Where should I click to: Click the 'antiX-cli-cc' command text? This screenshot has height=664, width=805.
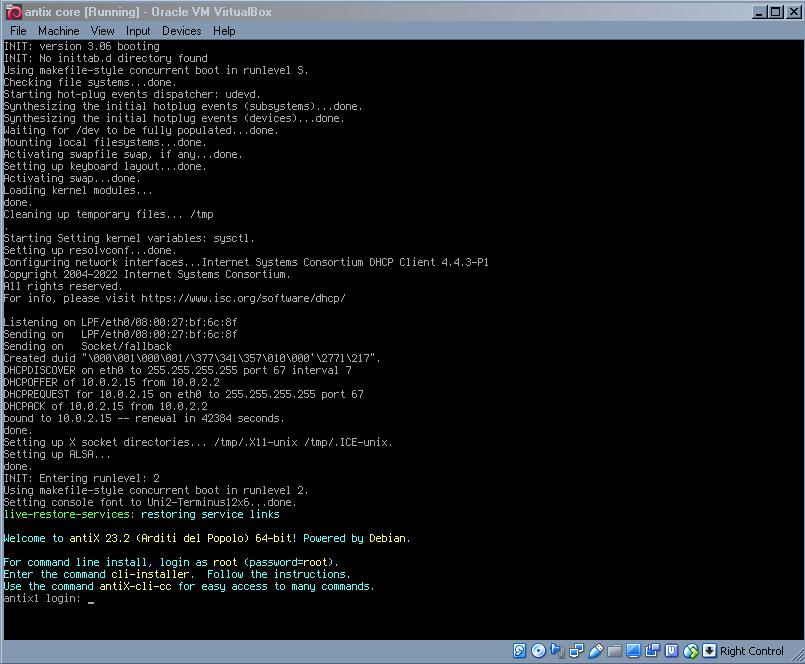click(135, 586)
